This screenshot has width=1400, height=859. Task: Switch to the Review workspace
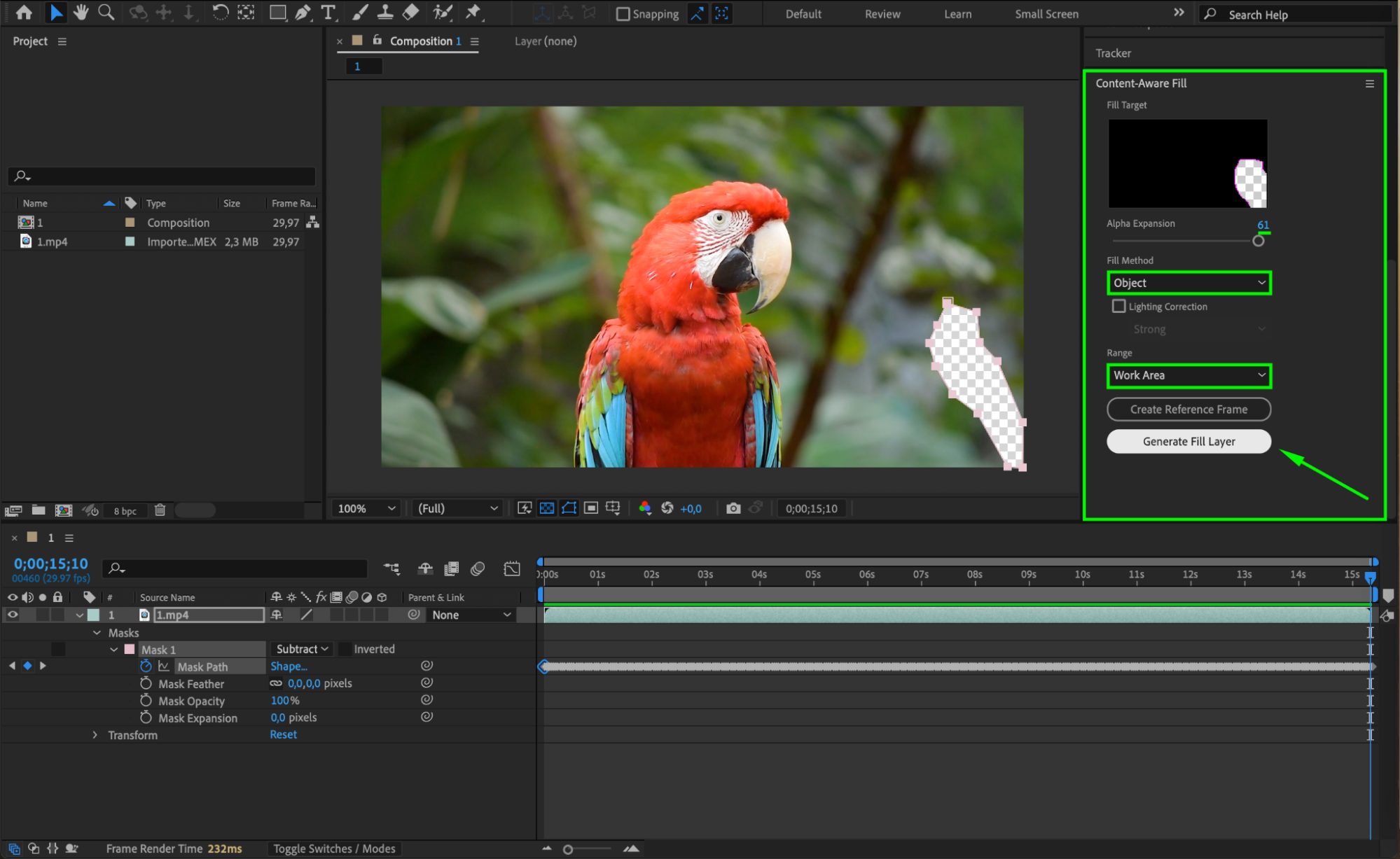point(882,14)
